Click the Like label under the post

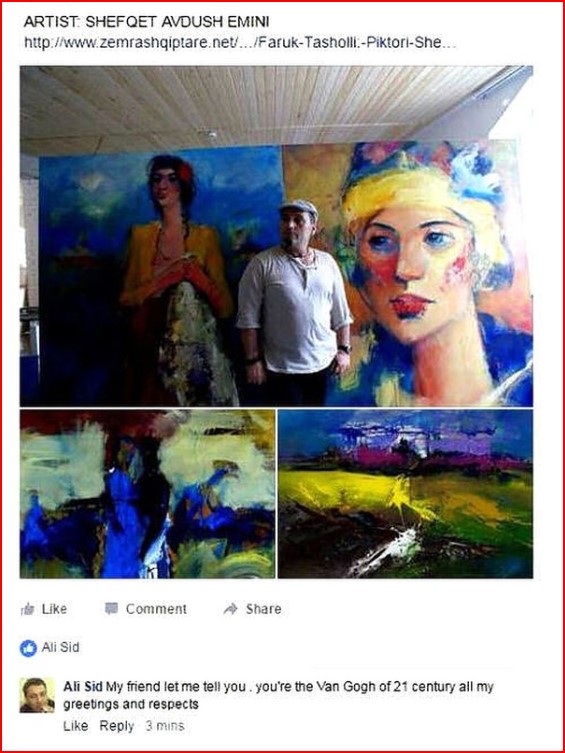point(54,609)
